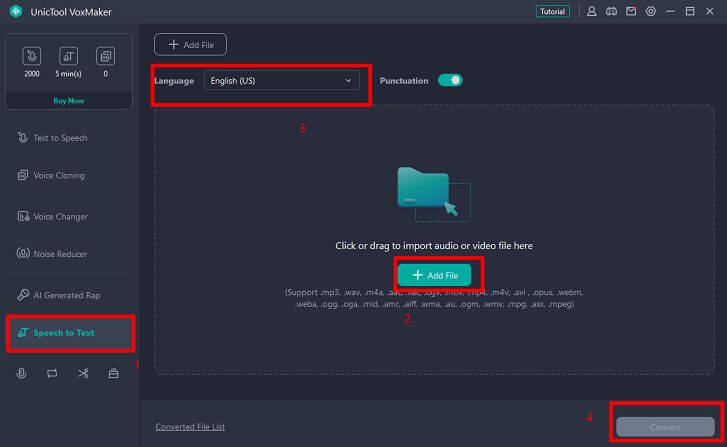Open AI Generated Rap in sidebar
The height and width of the screenshot is (447, 727).
point(70,295)
